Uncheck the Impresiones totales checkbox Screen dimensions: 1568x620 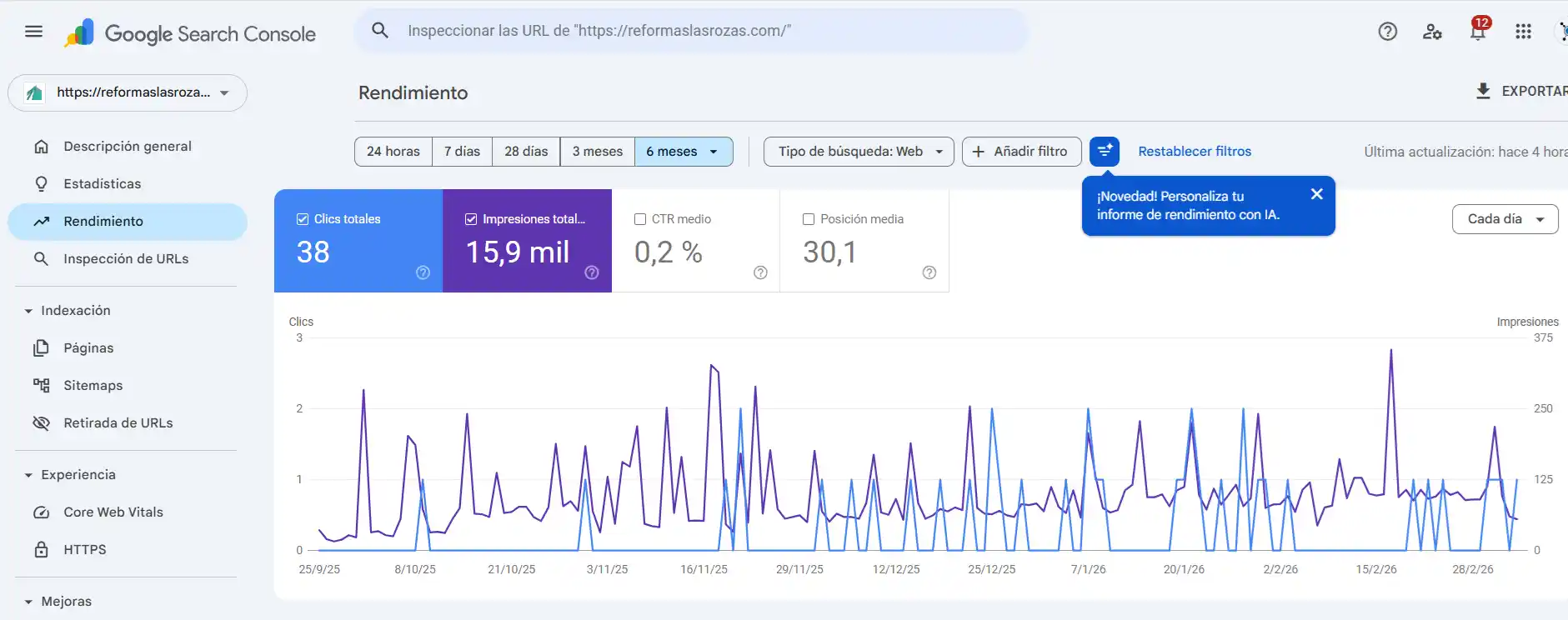pos(471,219)
